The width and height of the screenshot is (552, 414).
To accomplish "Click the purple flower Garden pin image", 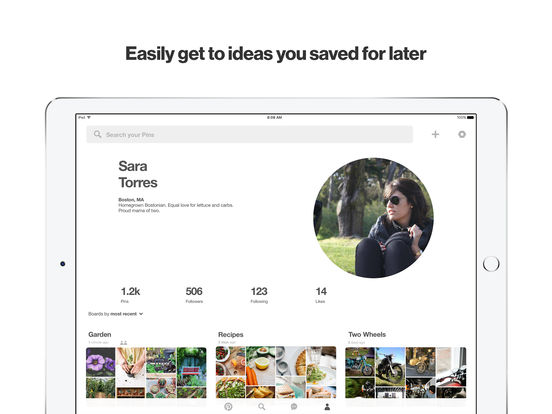I will click(101, 362).
